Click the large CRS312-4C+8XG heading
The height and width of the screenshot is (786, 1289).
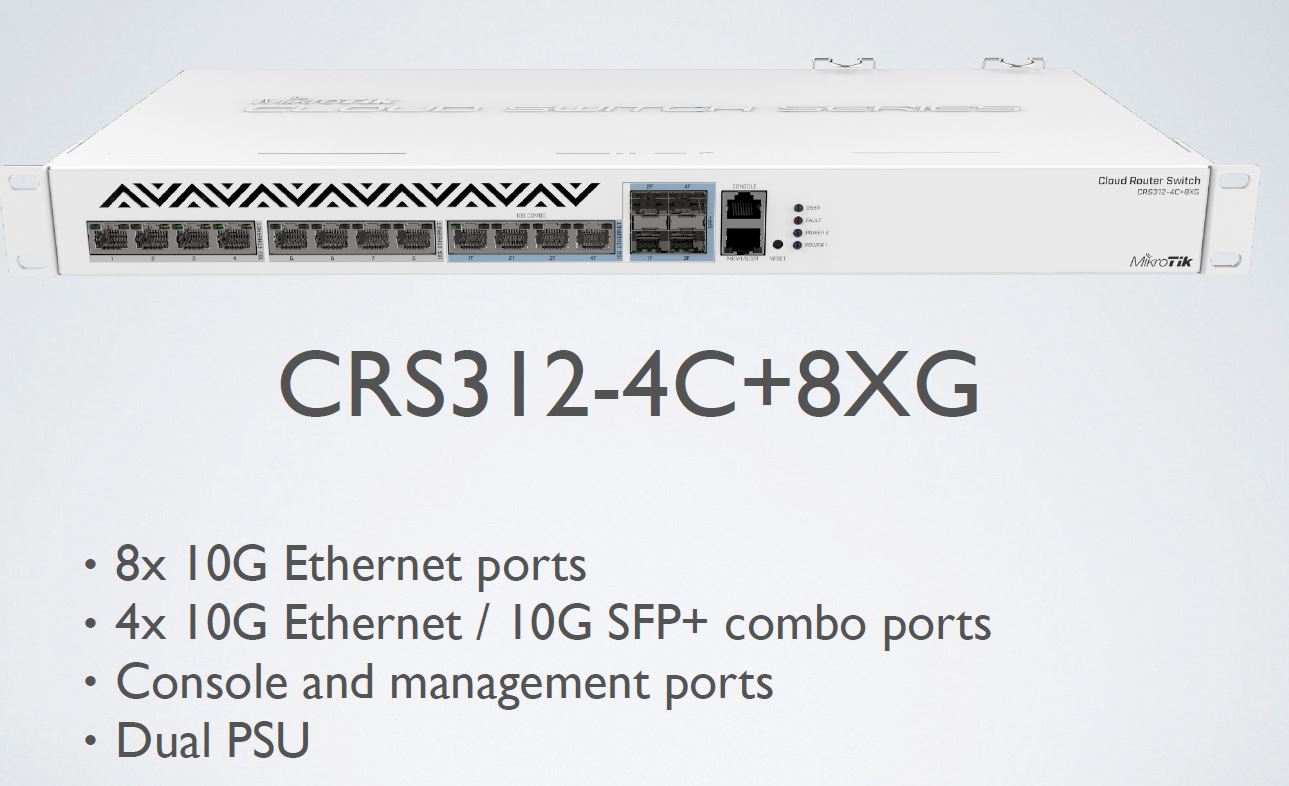tap(629, 385)
